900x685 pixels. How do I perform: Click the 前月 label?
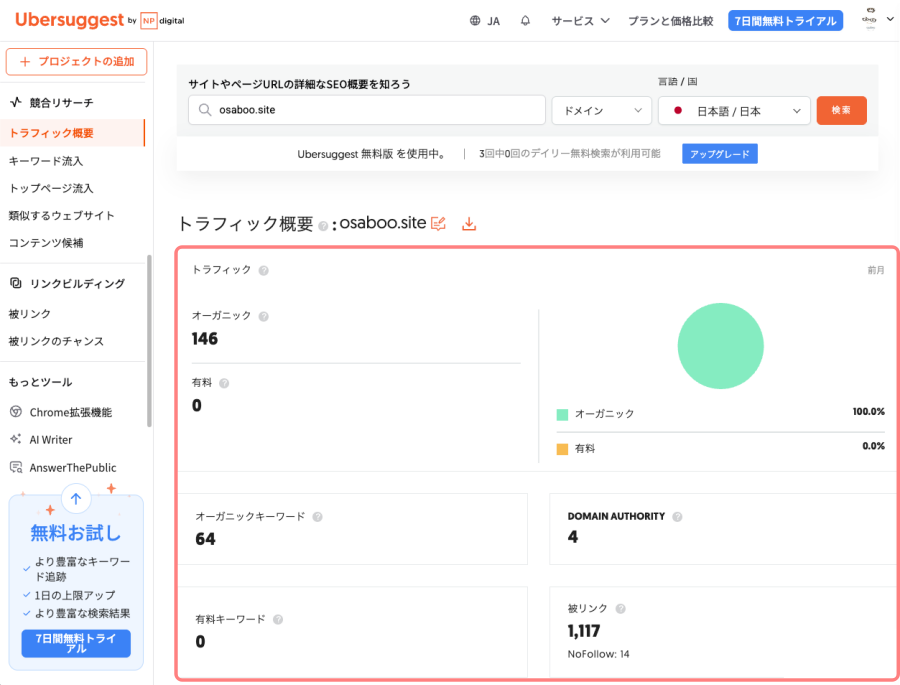(876, 270)
